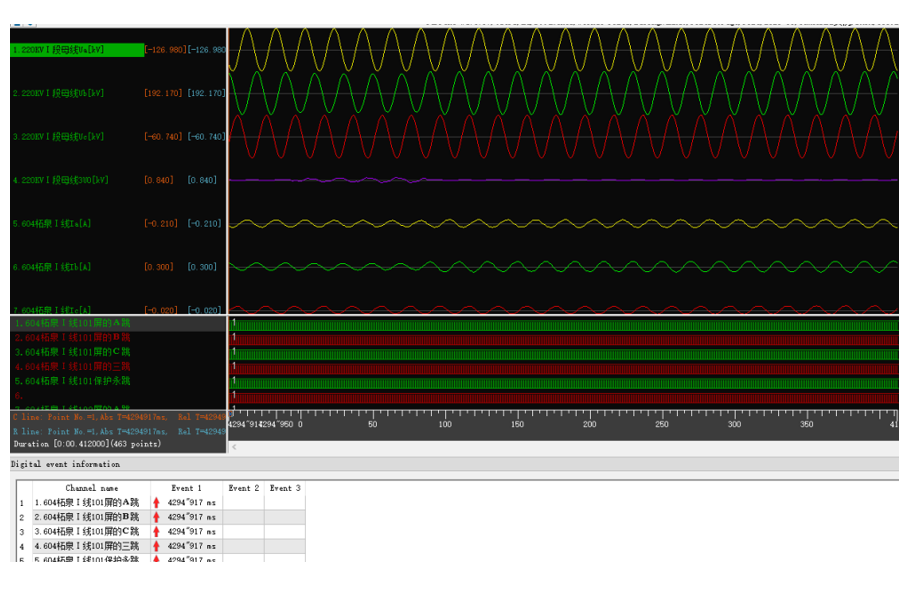The height and width of the screenshot is (597, 904).
Task: Click 4294"917 ms event time in row 3
Action: [x=191, y=531]
